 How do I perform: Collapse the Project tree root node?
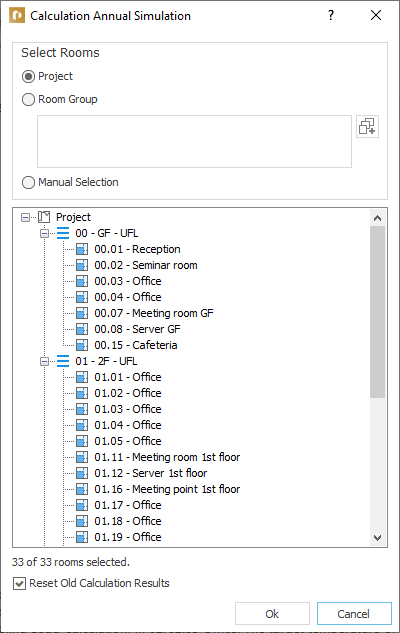(25, 218)
